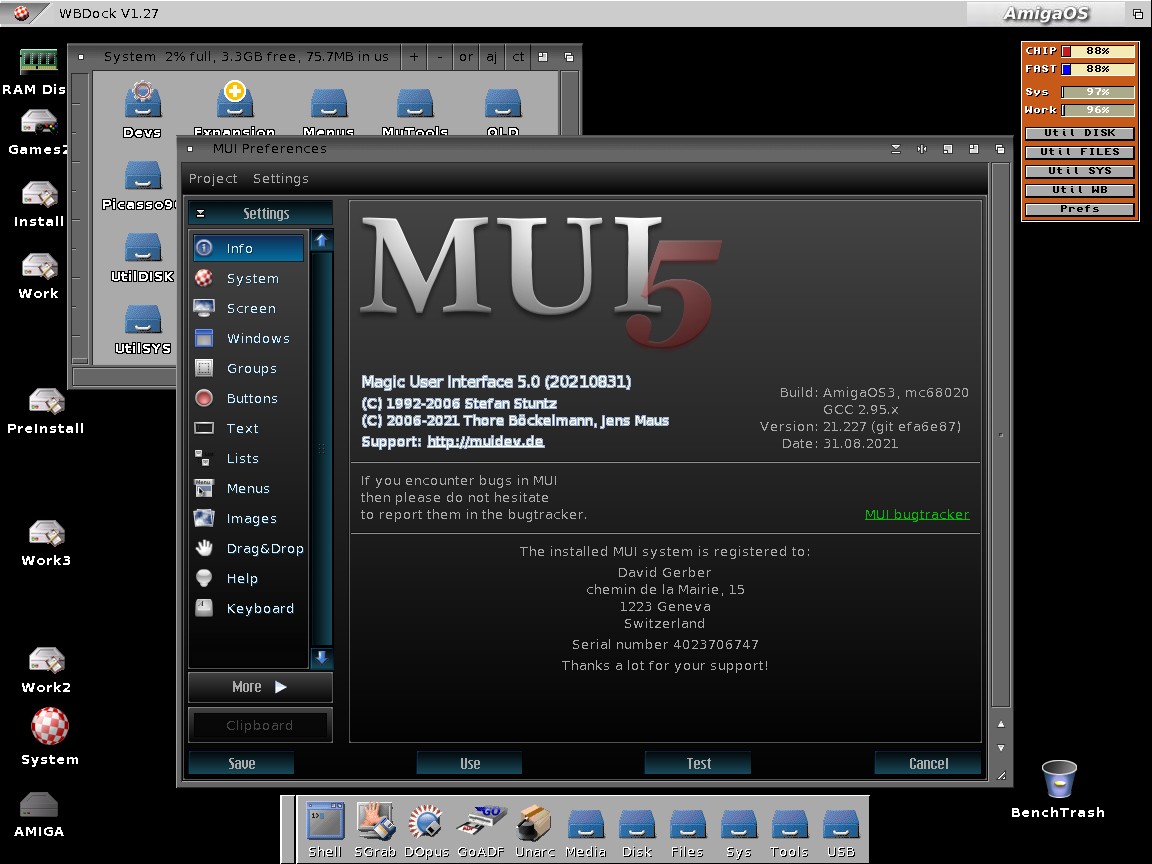Follow the MUI bugtracker link
This screenshot has width=1152, height=864.
click(x=917, y=514)
